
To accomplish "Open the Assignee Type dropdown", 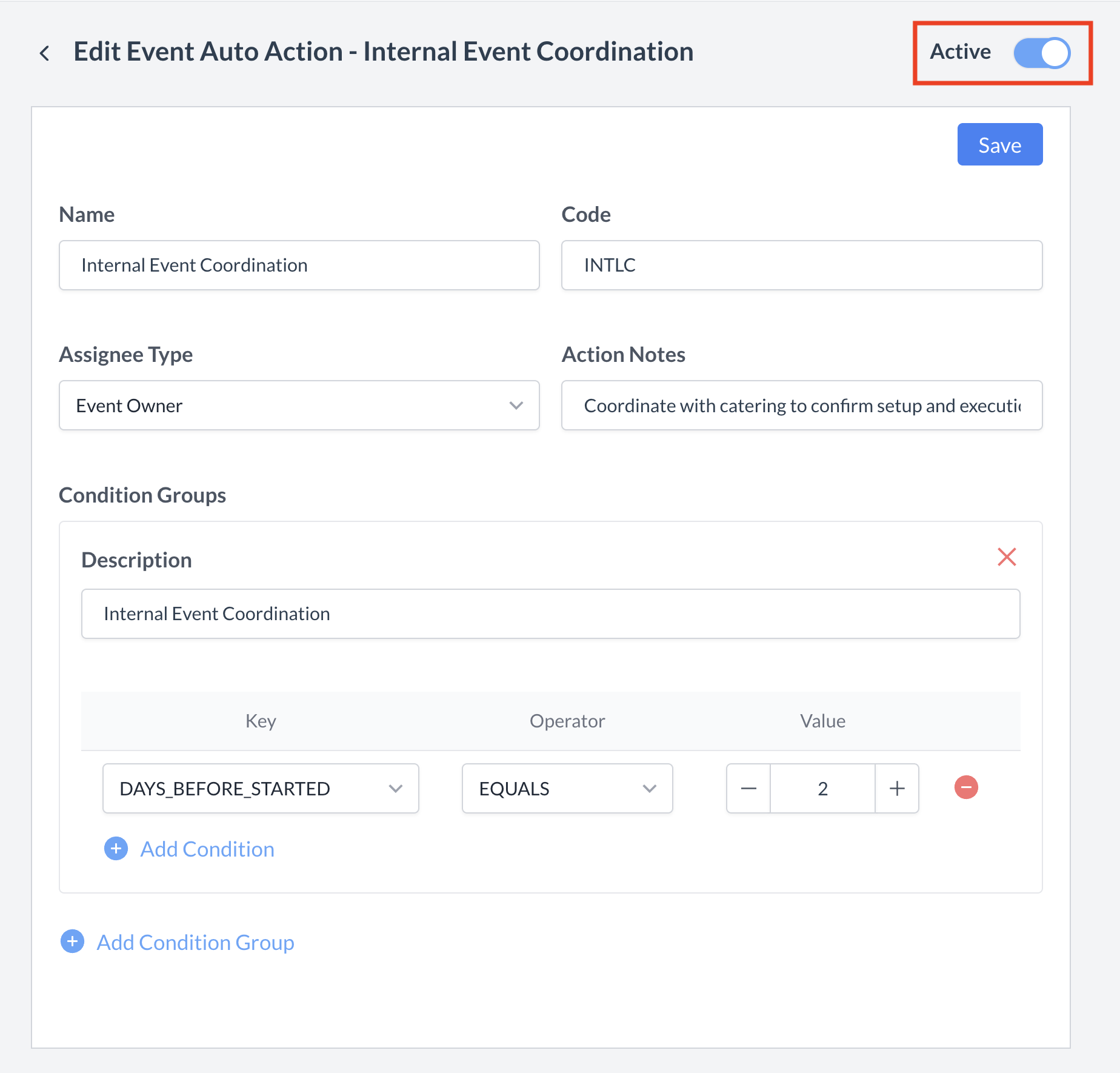I will 516,405.
